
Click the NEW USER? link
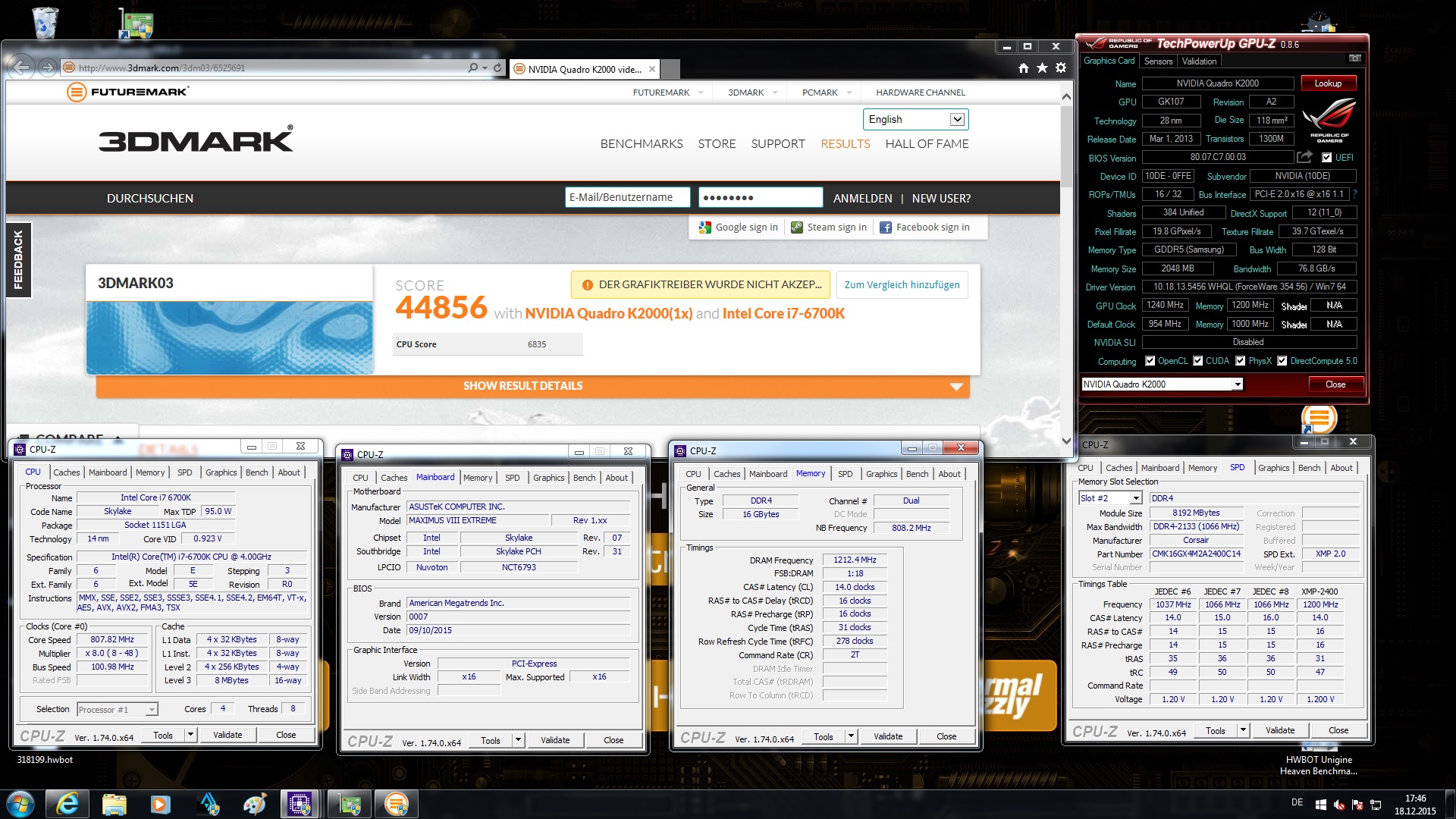coord(941,199)
